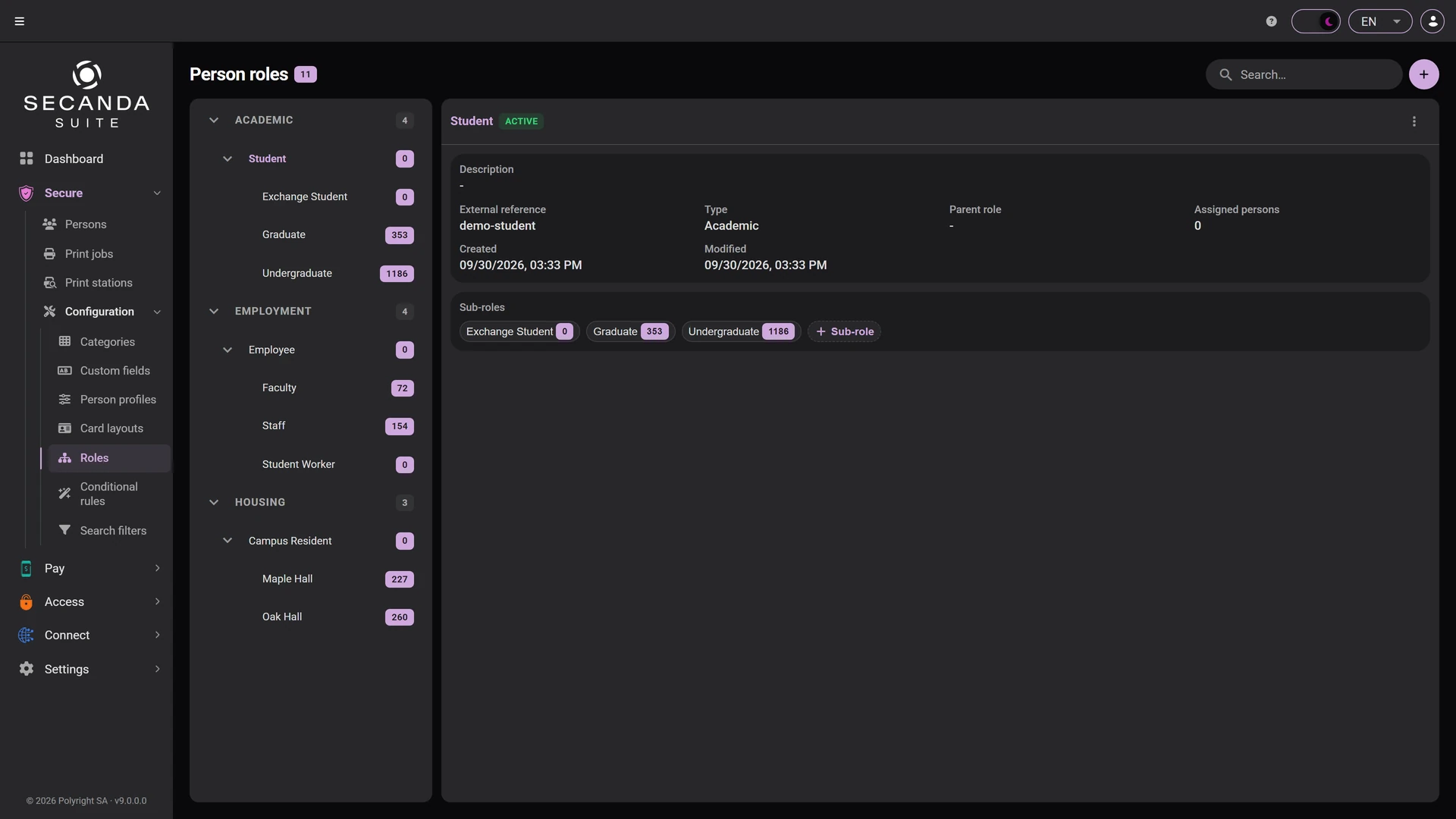Collapse the Configuration submenu chevron
The image size is (1456, 819).
(157, 312)
